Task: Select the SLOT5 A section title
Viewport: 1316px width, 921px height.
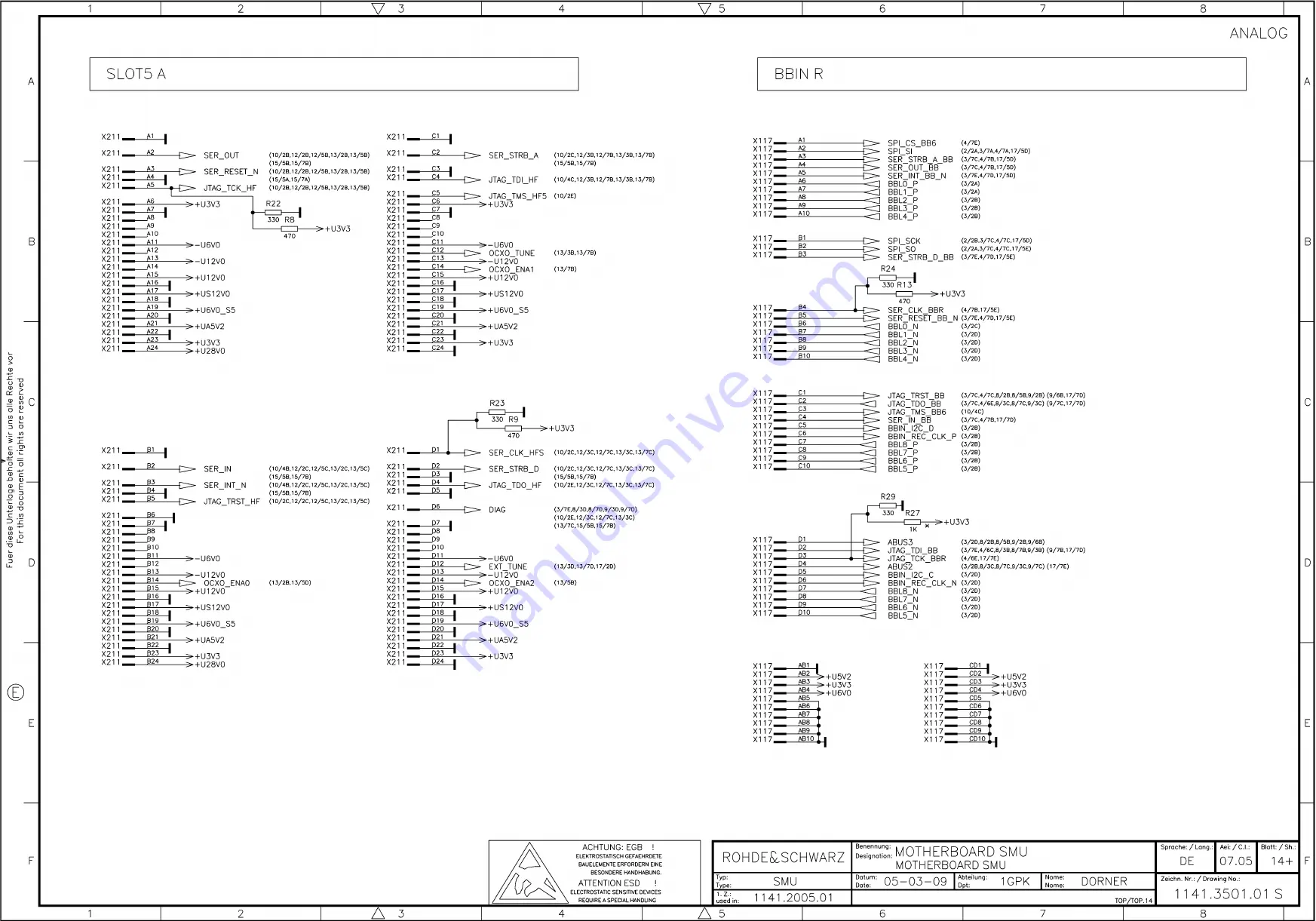Action: (136, 74)
